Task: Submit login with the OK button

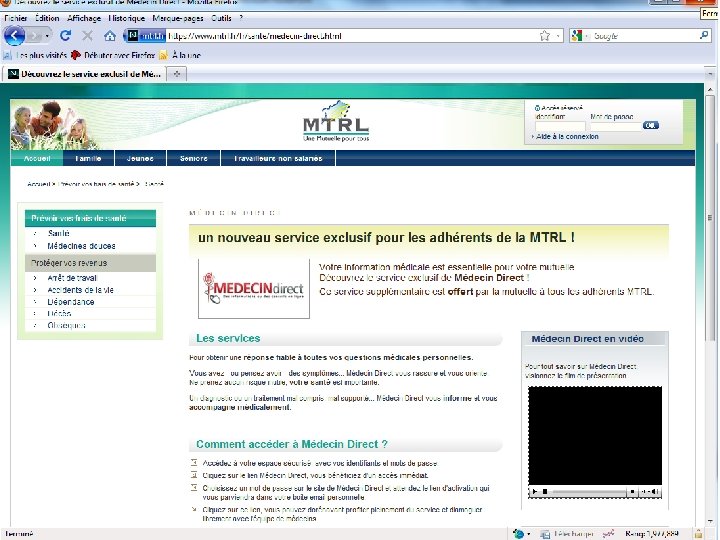Action: click(x=651, y=125)
